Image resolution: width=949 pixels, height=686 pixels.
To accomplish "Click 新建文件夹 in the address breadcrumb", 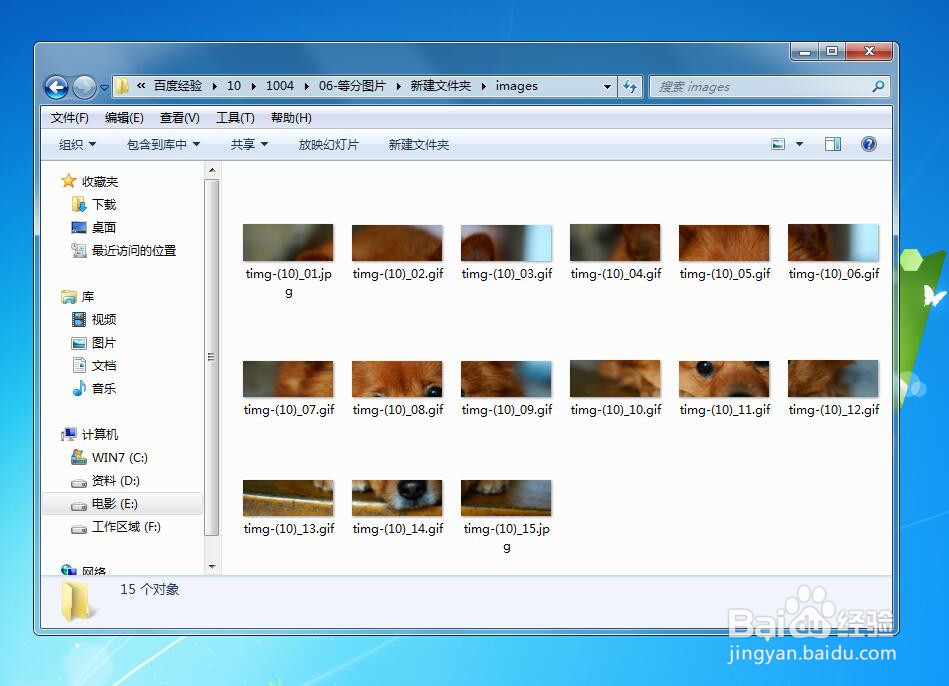I will point(441,86).
